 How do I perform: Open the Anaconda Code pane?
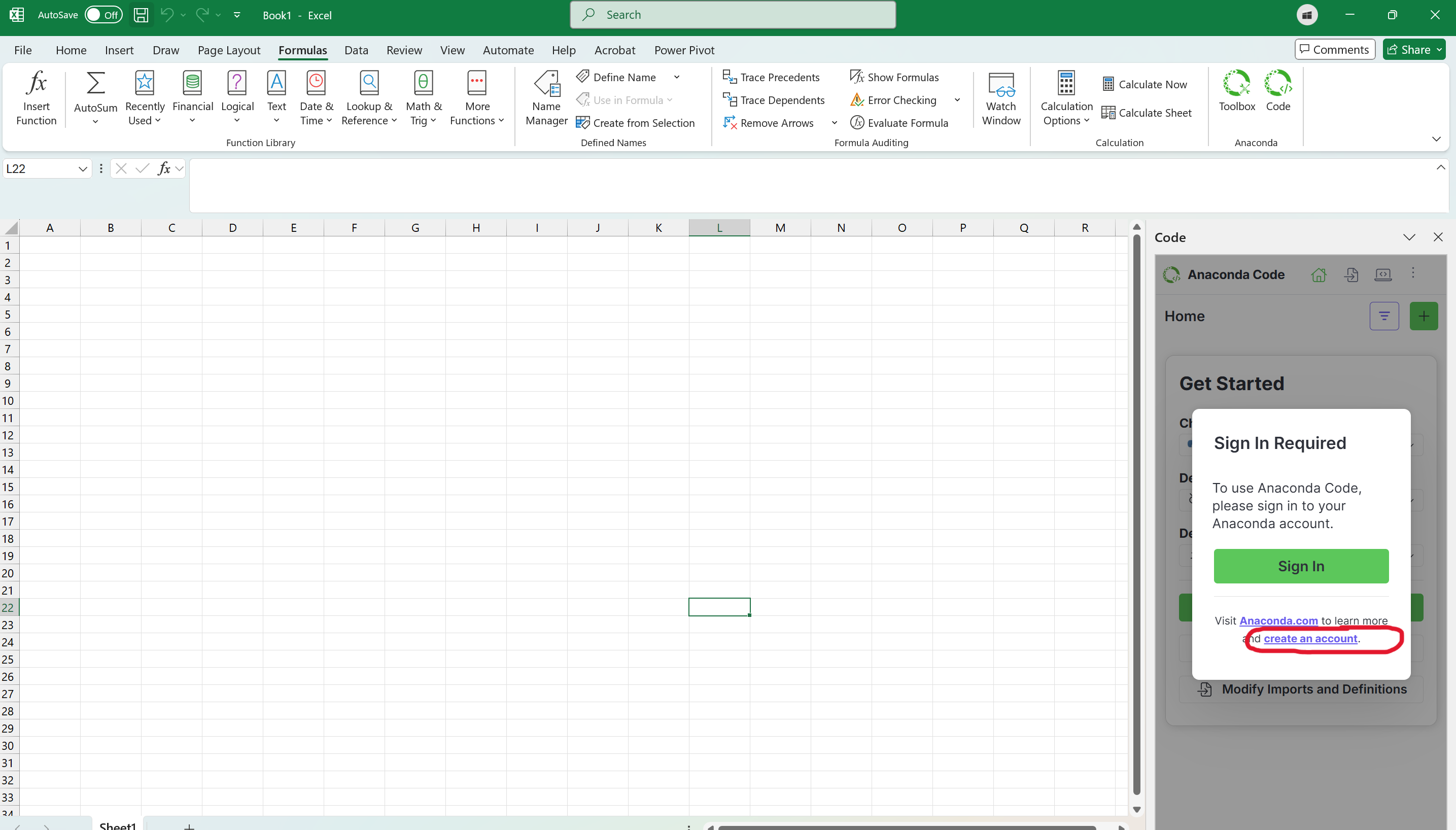1278,91
